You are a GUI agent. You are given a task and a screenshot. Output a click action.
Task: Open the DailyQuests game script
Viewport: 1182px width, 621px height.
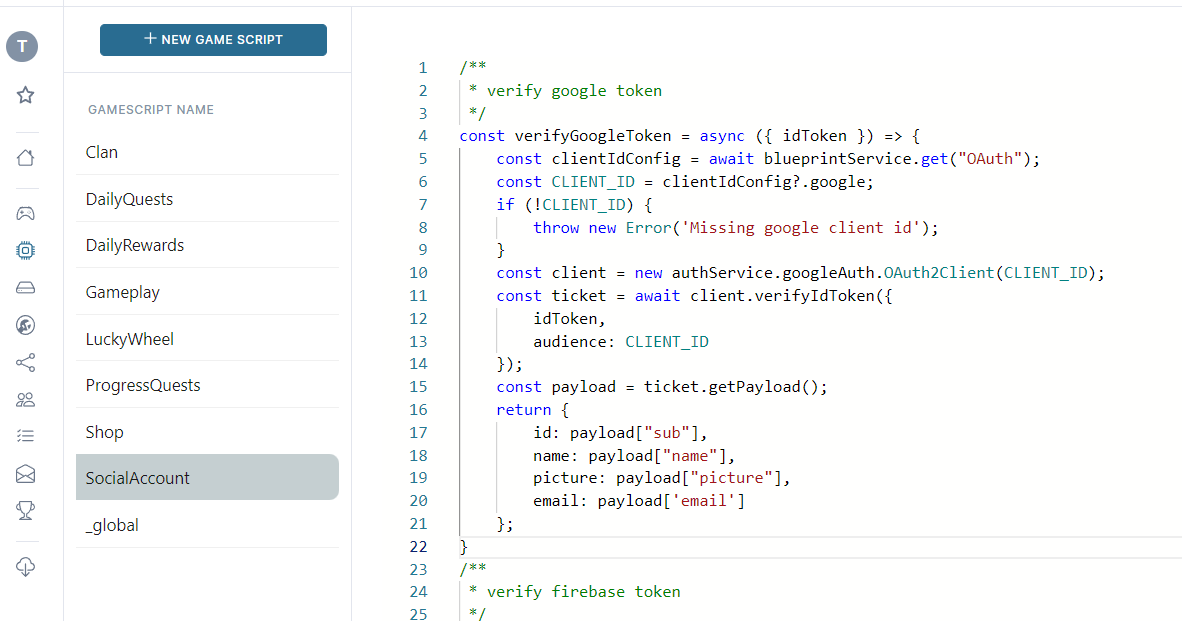(x=207, y=199)
